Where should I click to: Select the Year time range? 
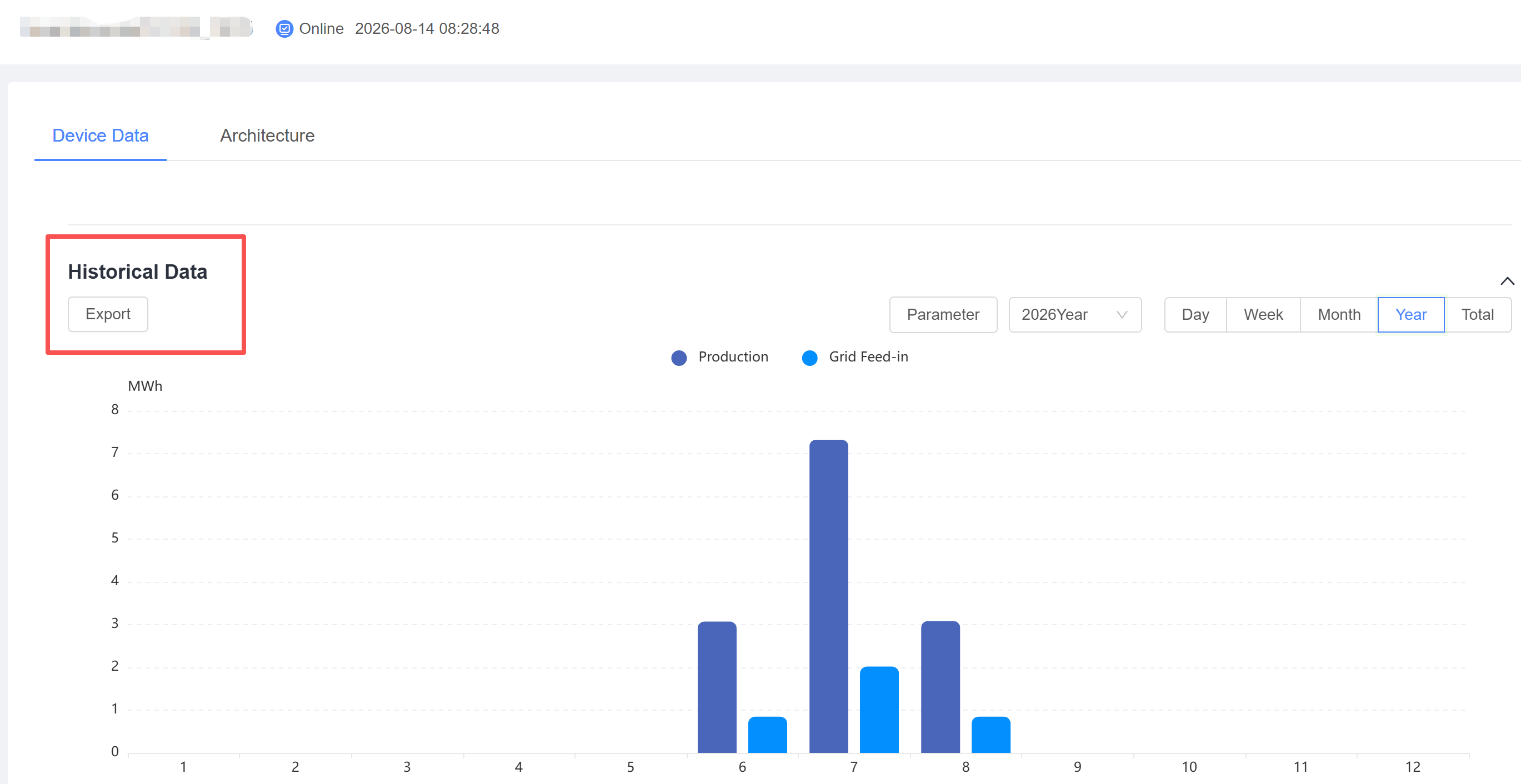click(1411, 315)
